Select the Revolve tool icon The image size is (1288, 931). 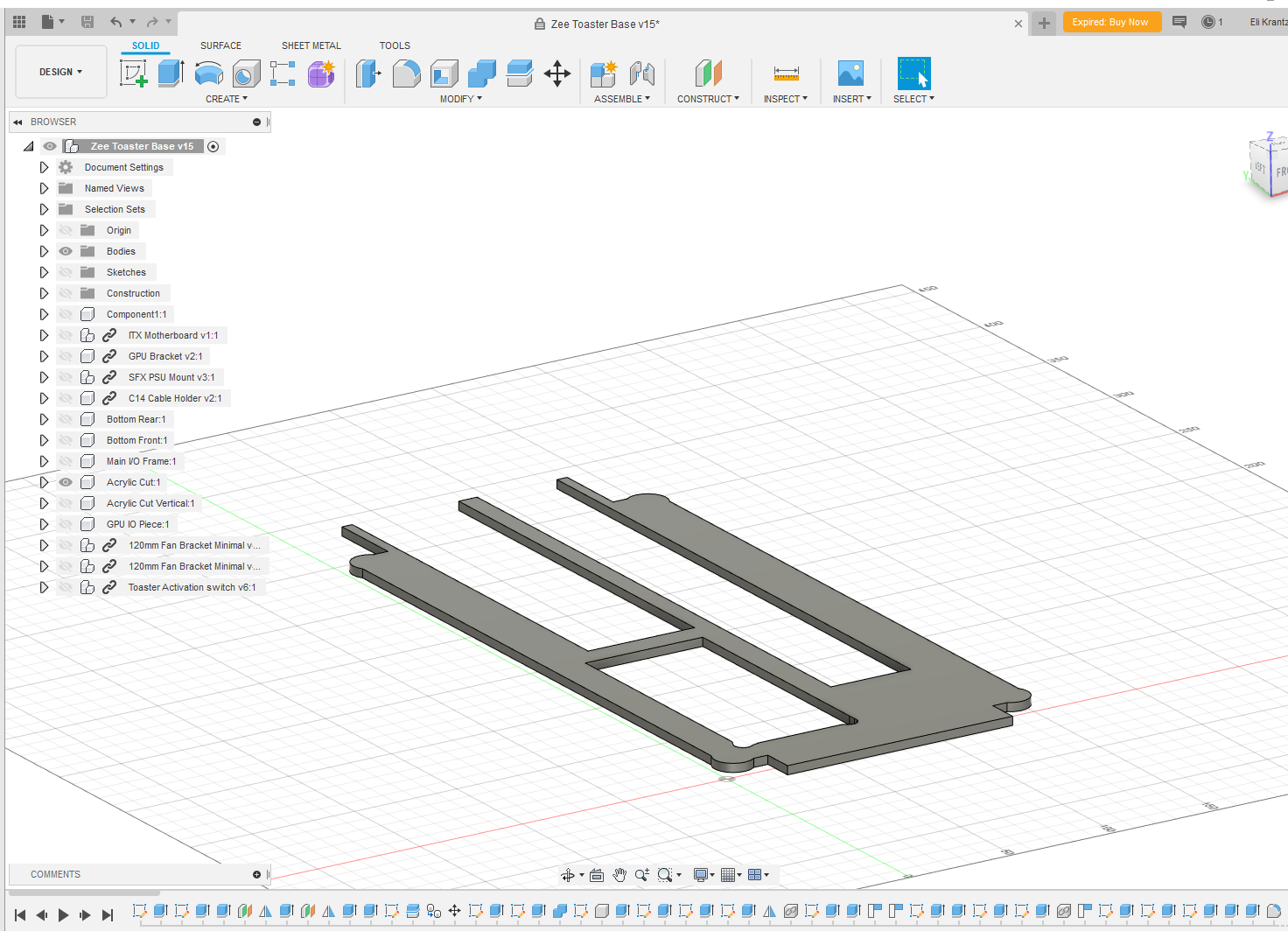208,73
